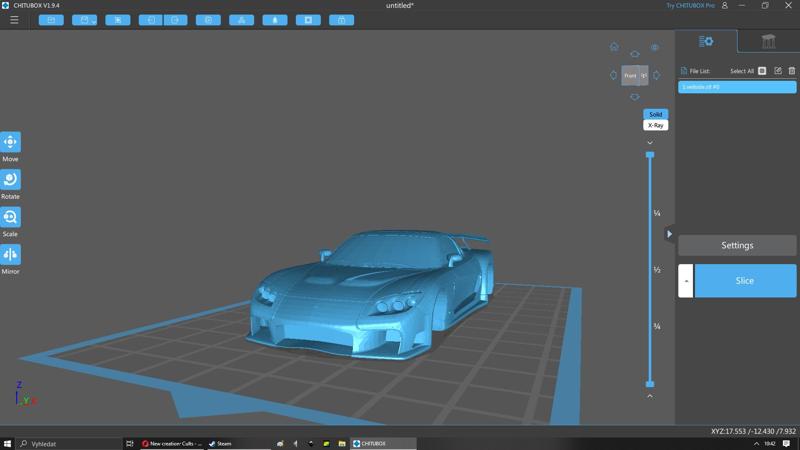Viewport: 800px width, 450px height.
Task: Switch to Opera New creation taskbar window
Action: pyautogui.click(x=171, y=443)
